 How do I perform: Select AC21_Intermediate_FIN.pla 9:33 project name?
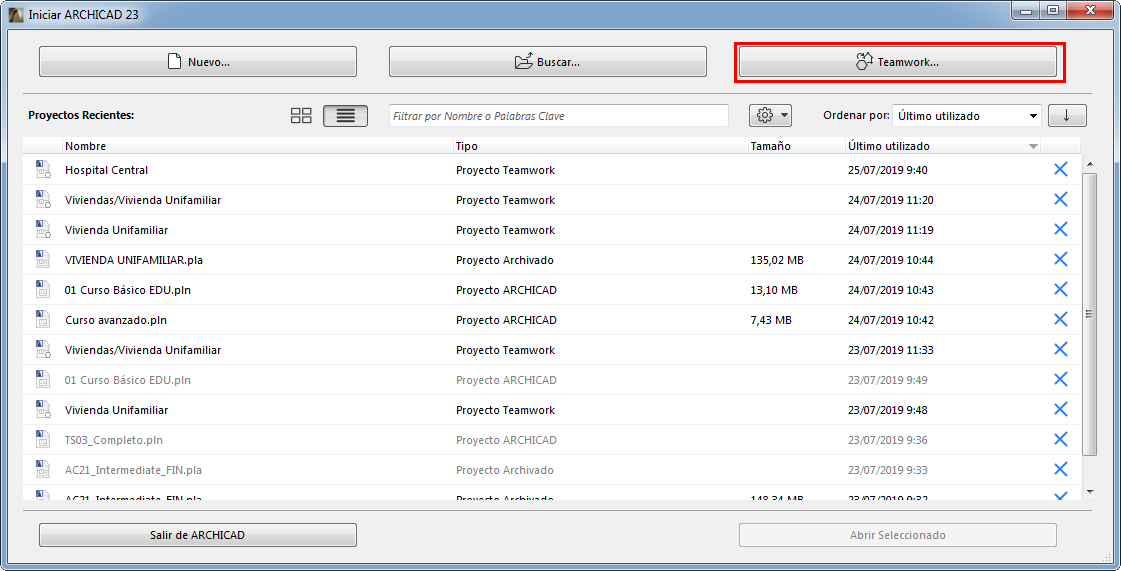click(133, 470)
